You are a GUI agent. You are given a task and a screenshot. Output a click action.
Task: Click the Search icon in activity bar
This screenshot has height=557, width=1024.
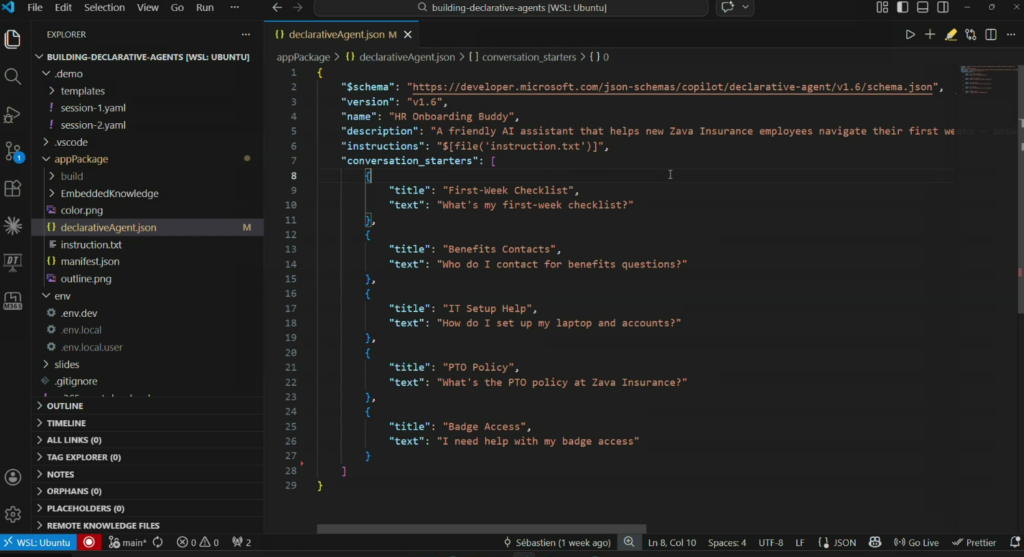(13, 77)
